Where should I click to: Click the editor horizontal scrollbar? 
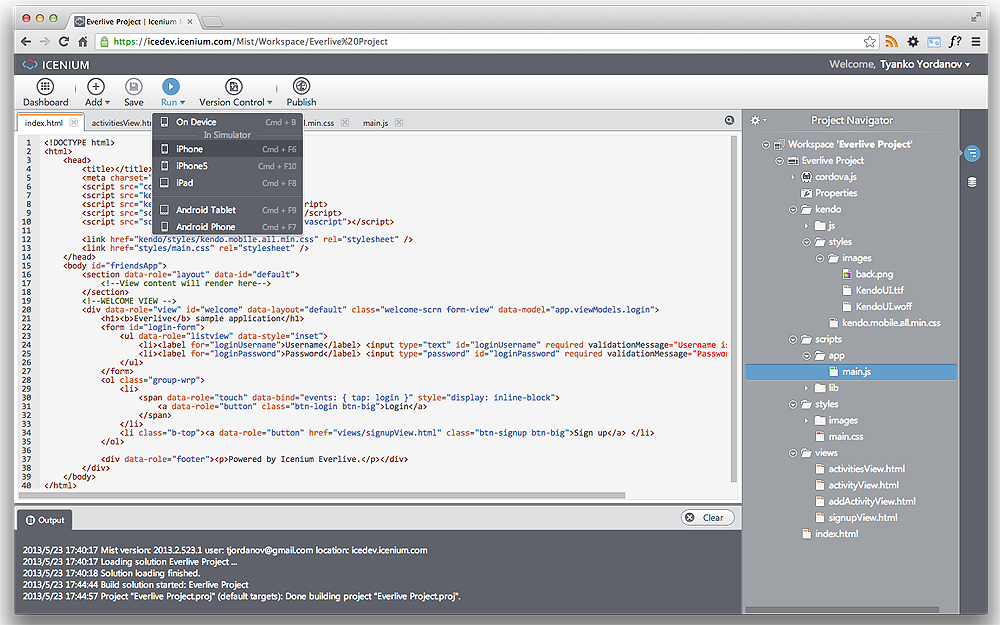pyautogui.click(x=322, y=496)
